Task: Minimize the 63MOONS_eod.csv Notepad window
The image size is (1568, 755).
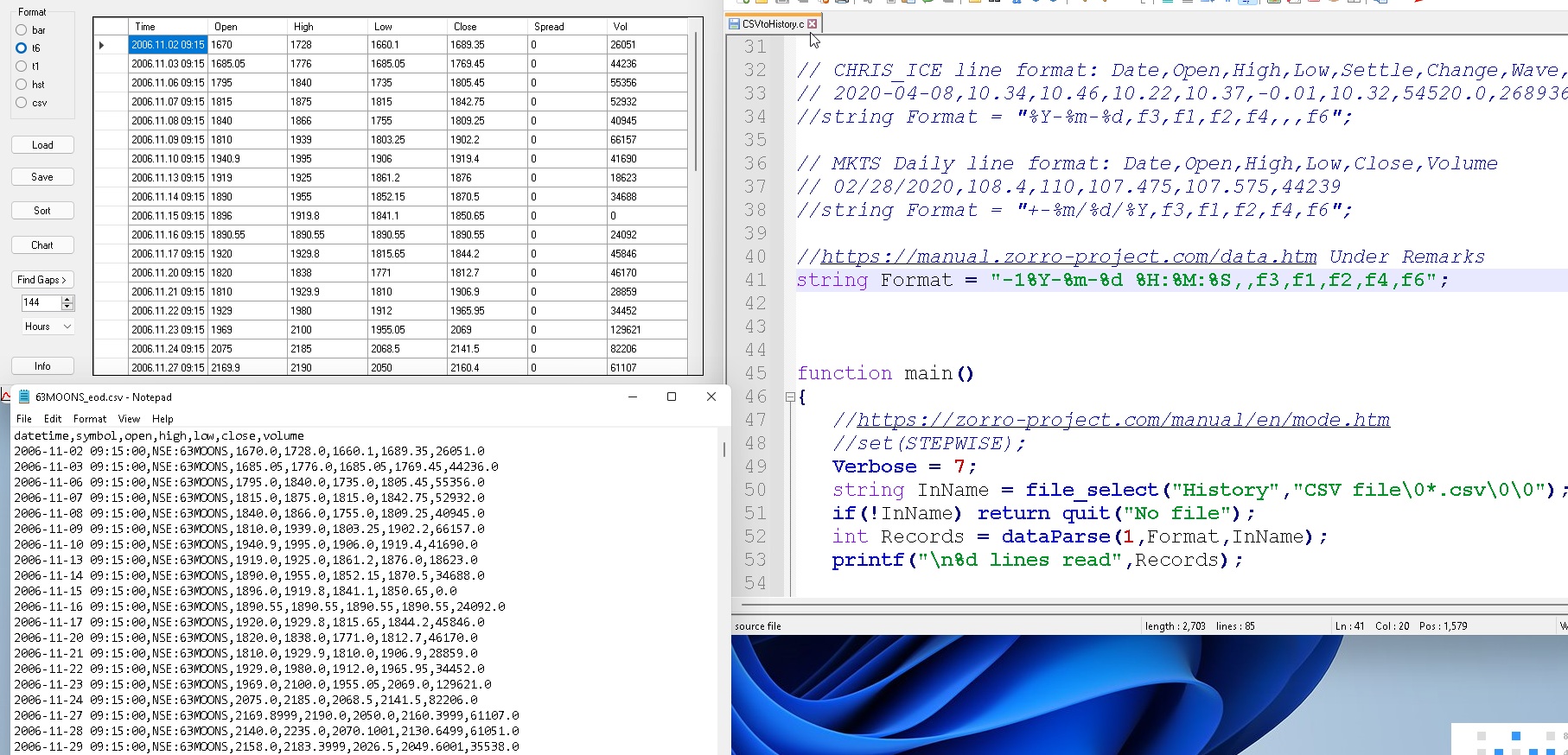Action: point(632,397)
